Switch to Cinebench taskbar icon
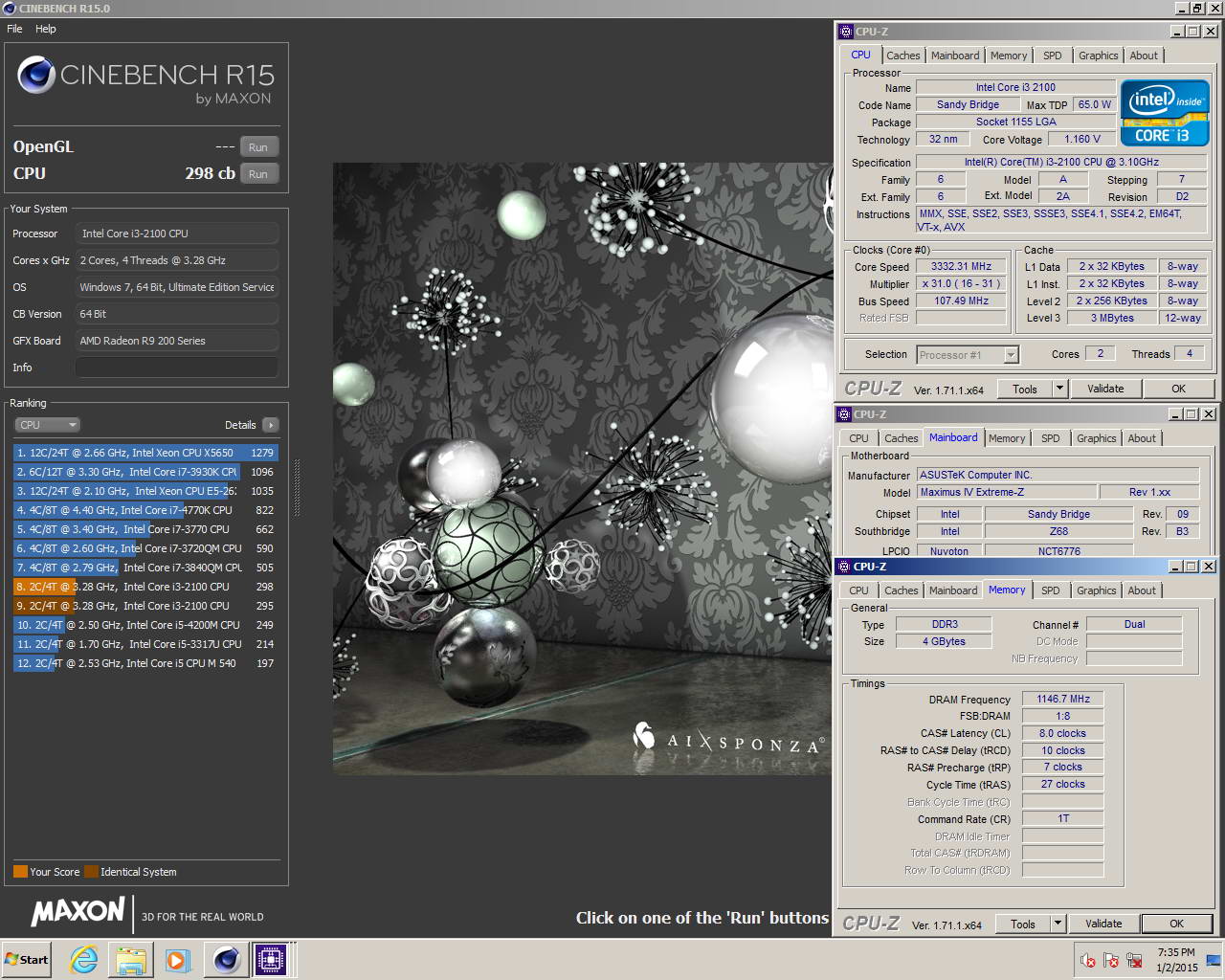The image size is (1225, 980). (226, 959)
